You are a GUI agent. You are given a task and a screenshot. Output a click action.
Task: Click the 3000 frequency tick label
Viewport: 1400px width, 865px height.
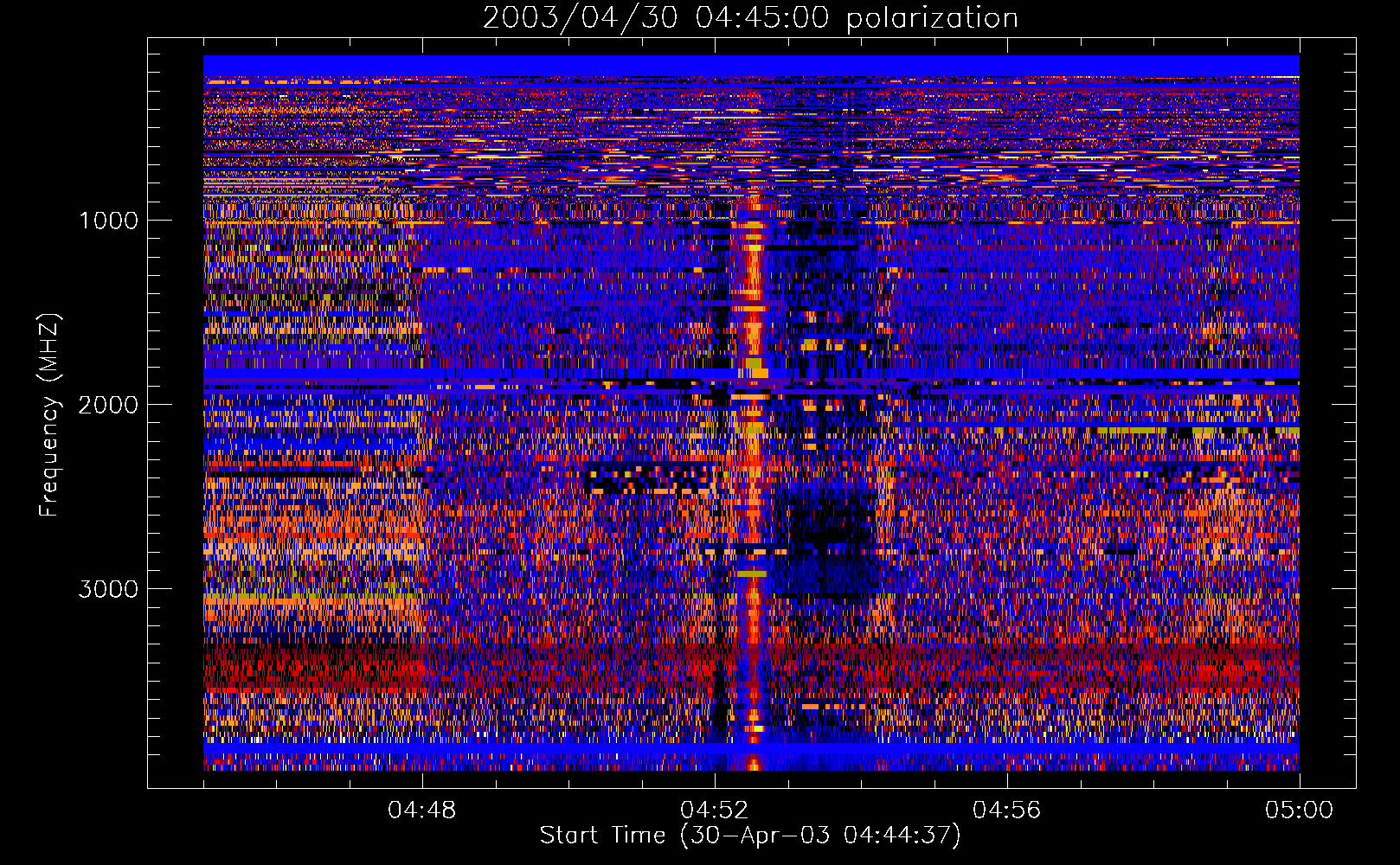coord(108,589)
